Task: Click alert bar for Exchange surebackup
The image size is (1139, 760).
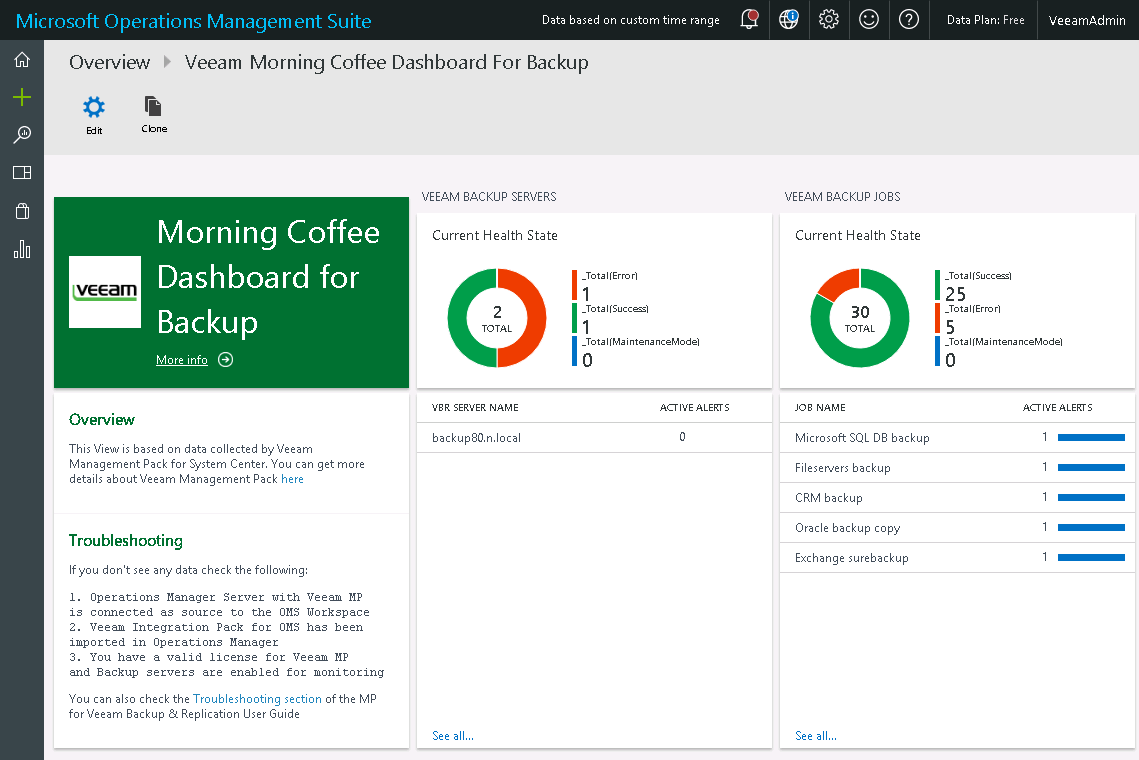Action: [x=1091, y=557]
